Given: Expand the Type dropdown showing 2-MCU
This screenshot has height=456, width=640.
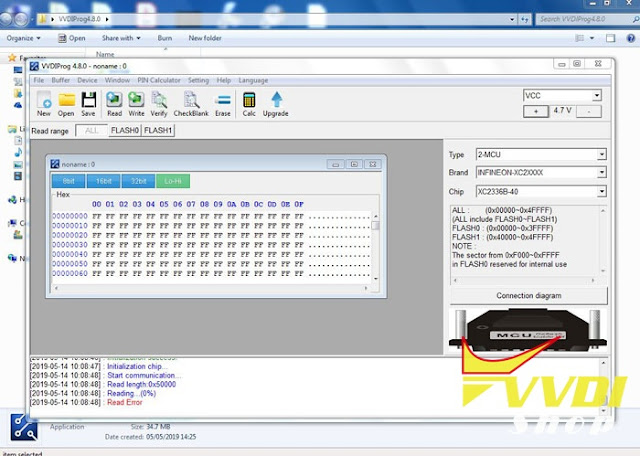Looking at the screenshot, I should click(x=602, y=155).
